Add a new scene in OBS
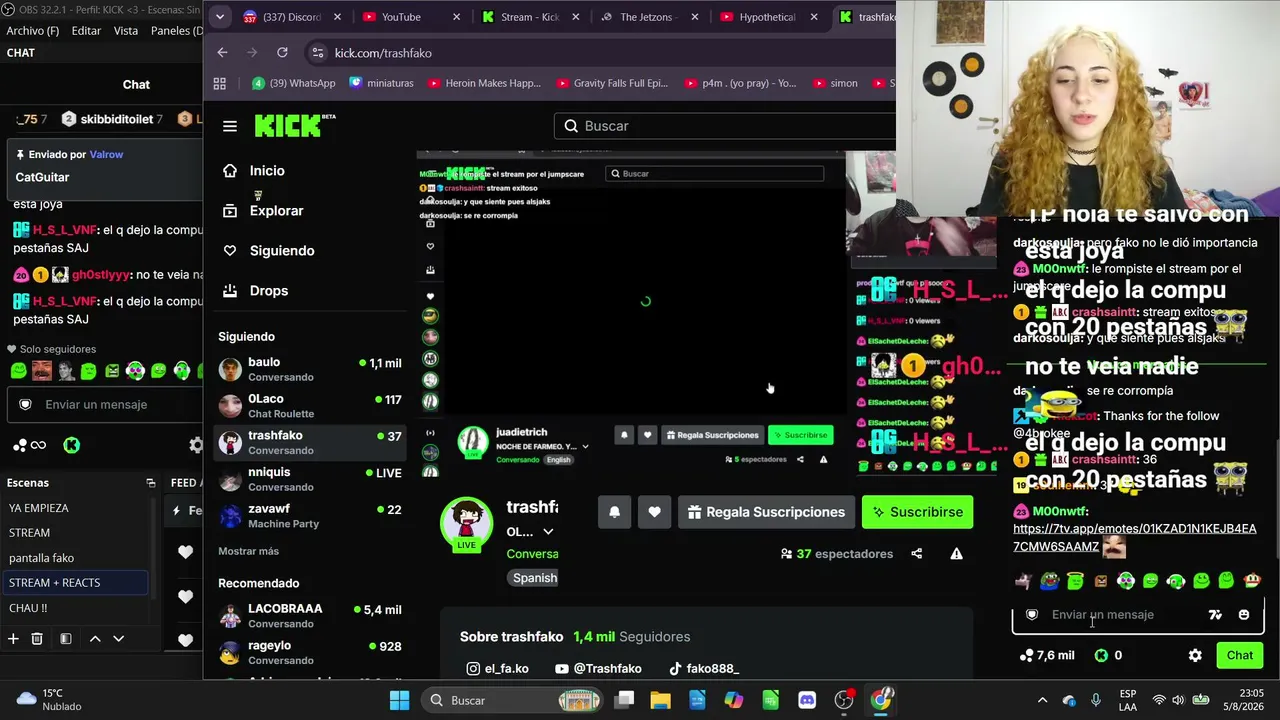Image resolution: width=1280 pixels, height=720 pixels. [13, 639]
